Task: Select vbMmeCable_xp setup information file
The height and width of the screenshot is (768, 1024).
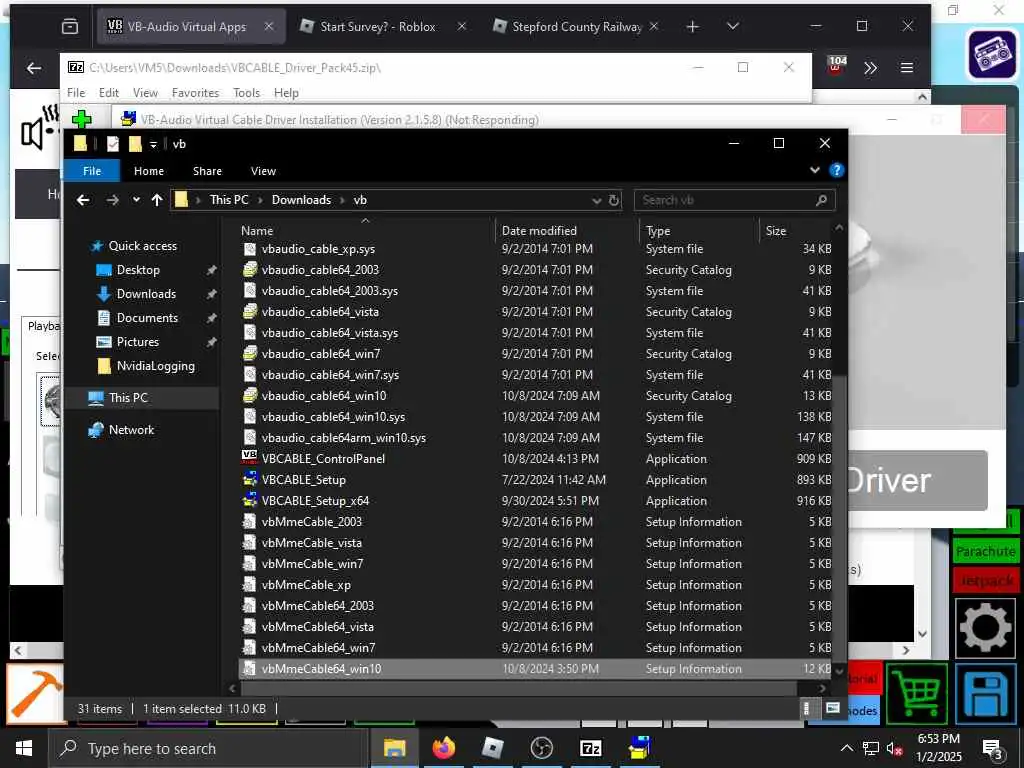Action: click(306, 584)
